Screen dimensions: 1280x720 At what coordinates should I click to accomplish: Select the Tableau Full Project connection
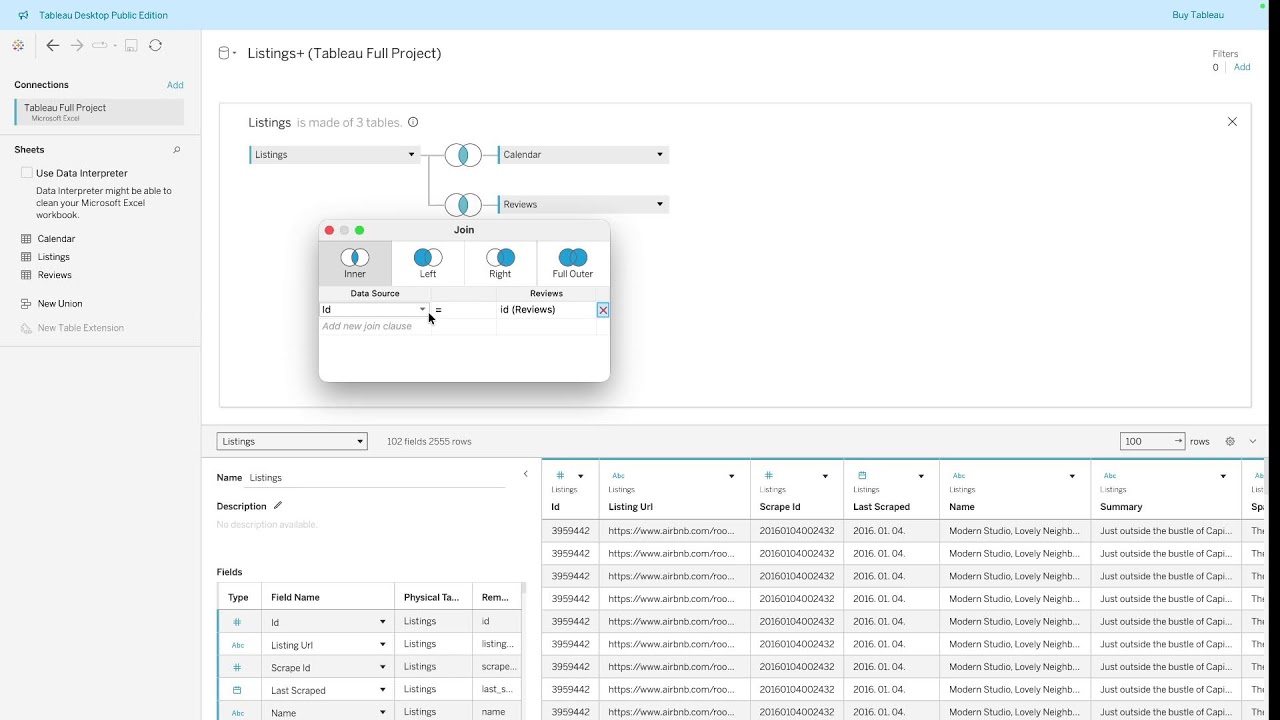(100, 112)
